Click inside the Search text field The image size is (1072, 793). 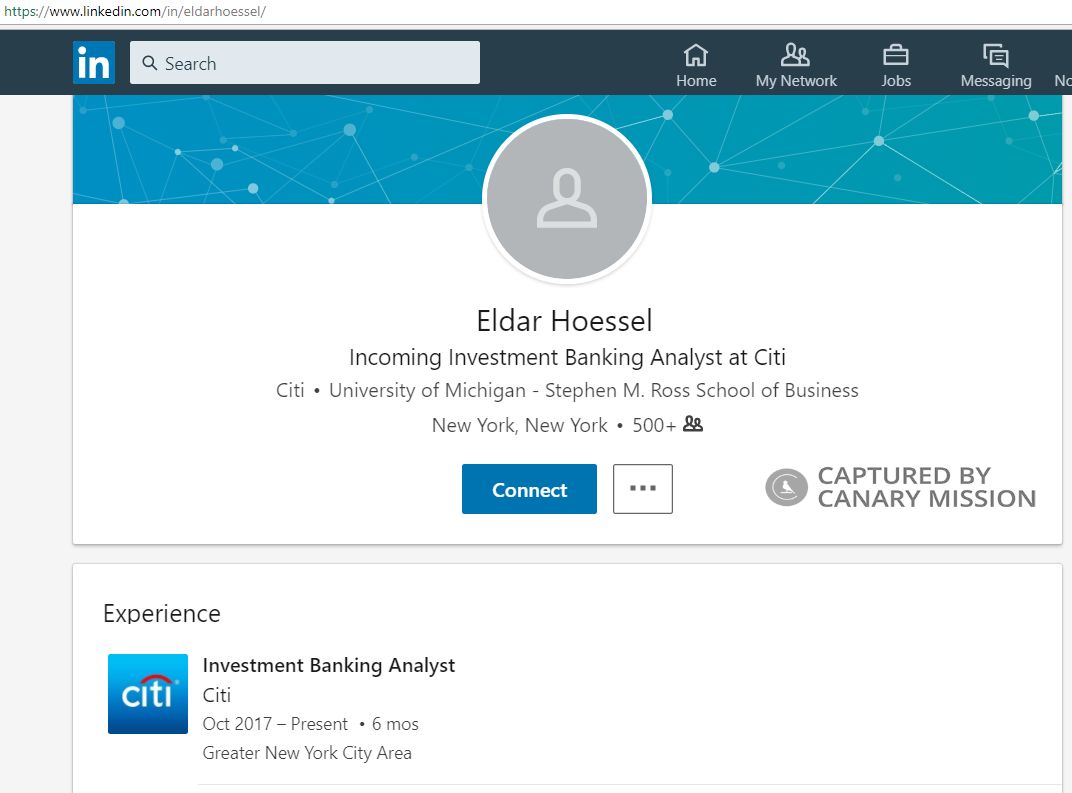point(320,63)
